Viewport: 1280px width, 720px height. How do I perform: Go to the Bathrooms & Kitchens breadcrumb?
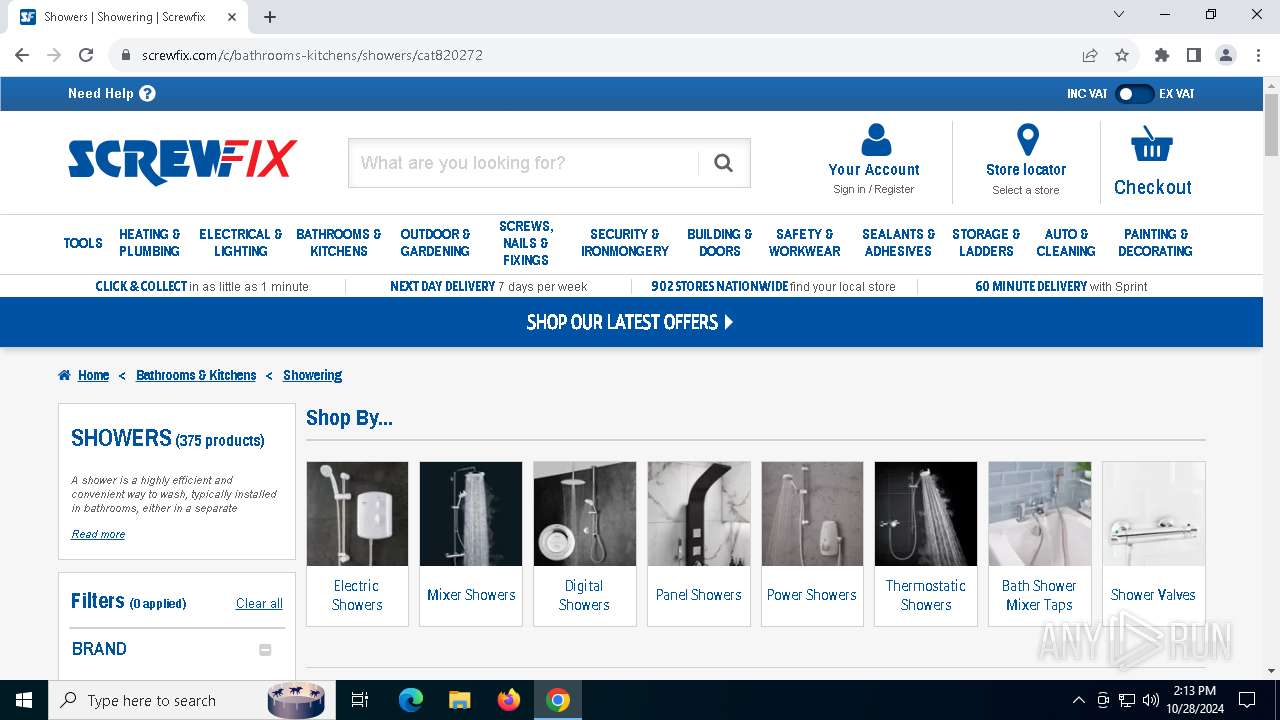196,375
